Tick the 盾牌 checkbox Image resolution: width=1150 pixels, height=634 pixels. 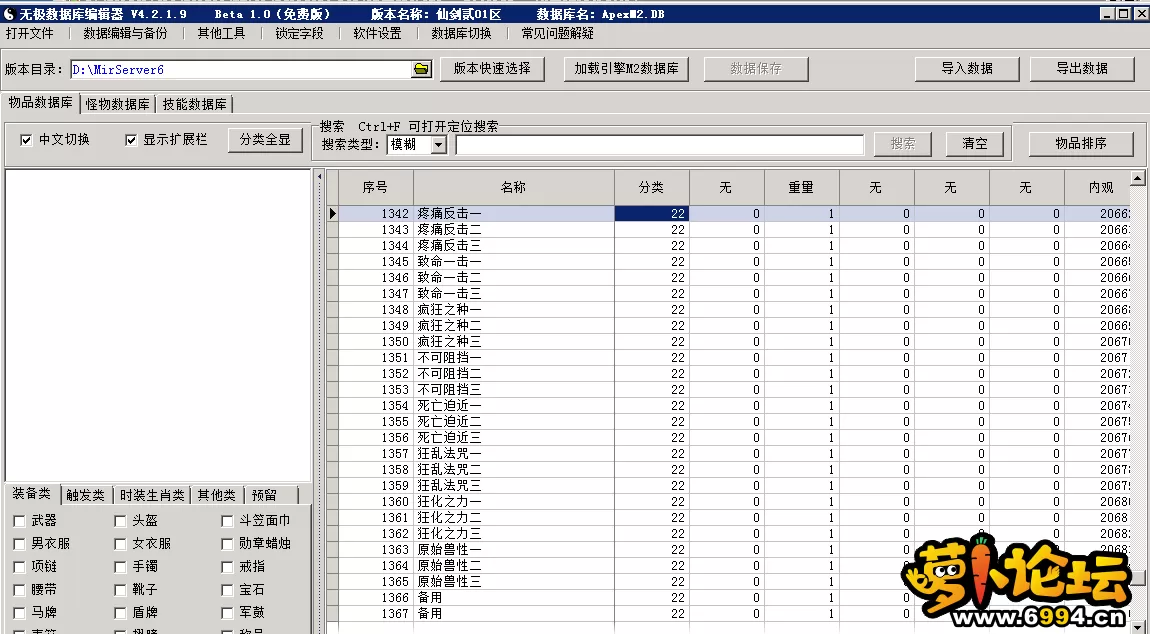[120, 613]
